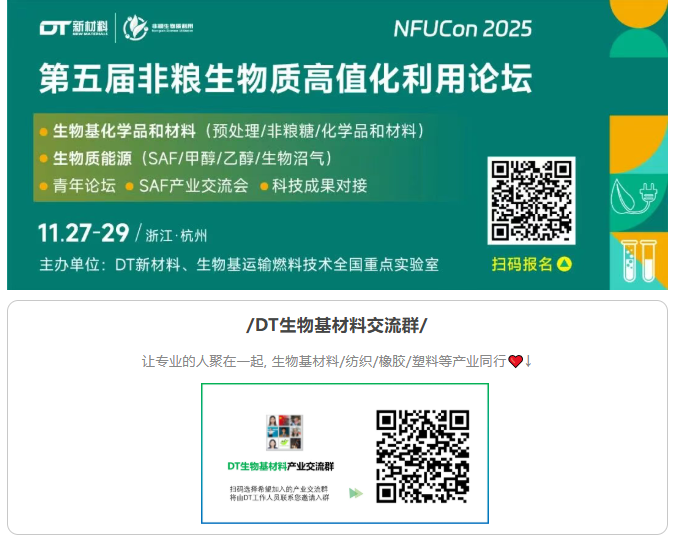Click the /DT生物基材料交流群/ heading
This screenshot has height=540, width=675.
[337, 325]
